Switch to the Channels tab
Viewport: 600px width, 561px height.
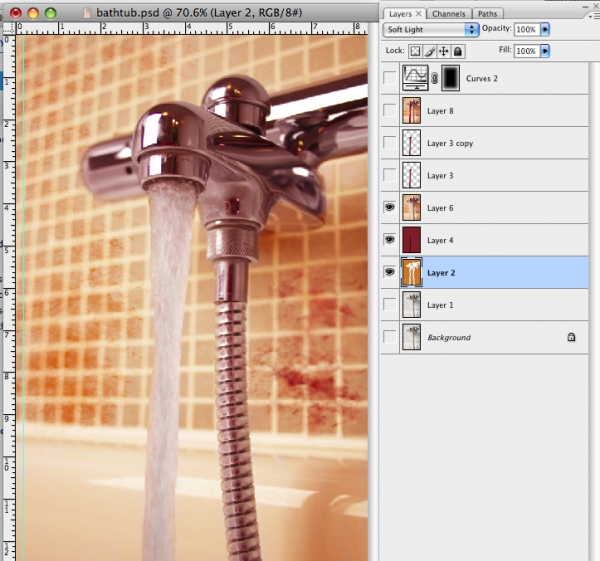click(x=448, y=14)
